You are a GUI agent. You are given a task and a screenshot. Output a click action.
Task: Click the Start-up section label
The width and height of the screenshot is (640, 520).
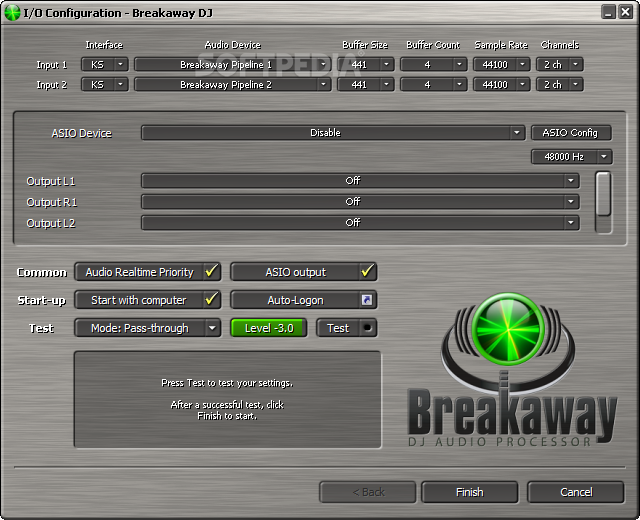point(41,300)
